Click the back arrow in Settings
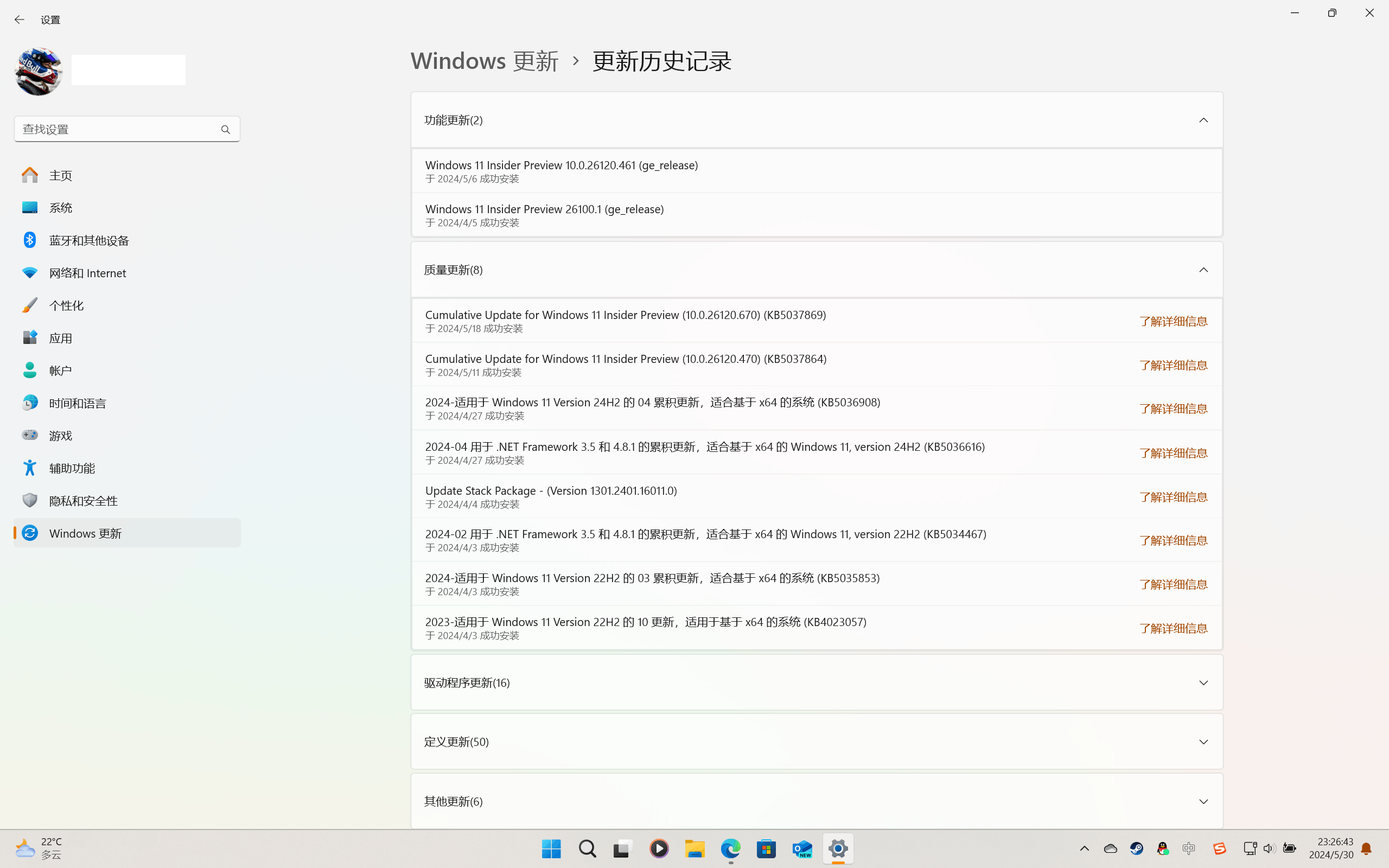The height and width of the screenshot is (868, 1389). pos(19,20)
